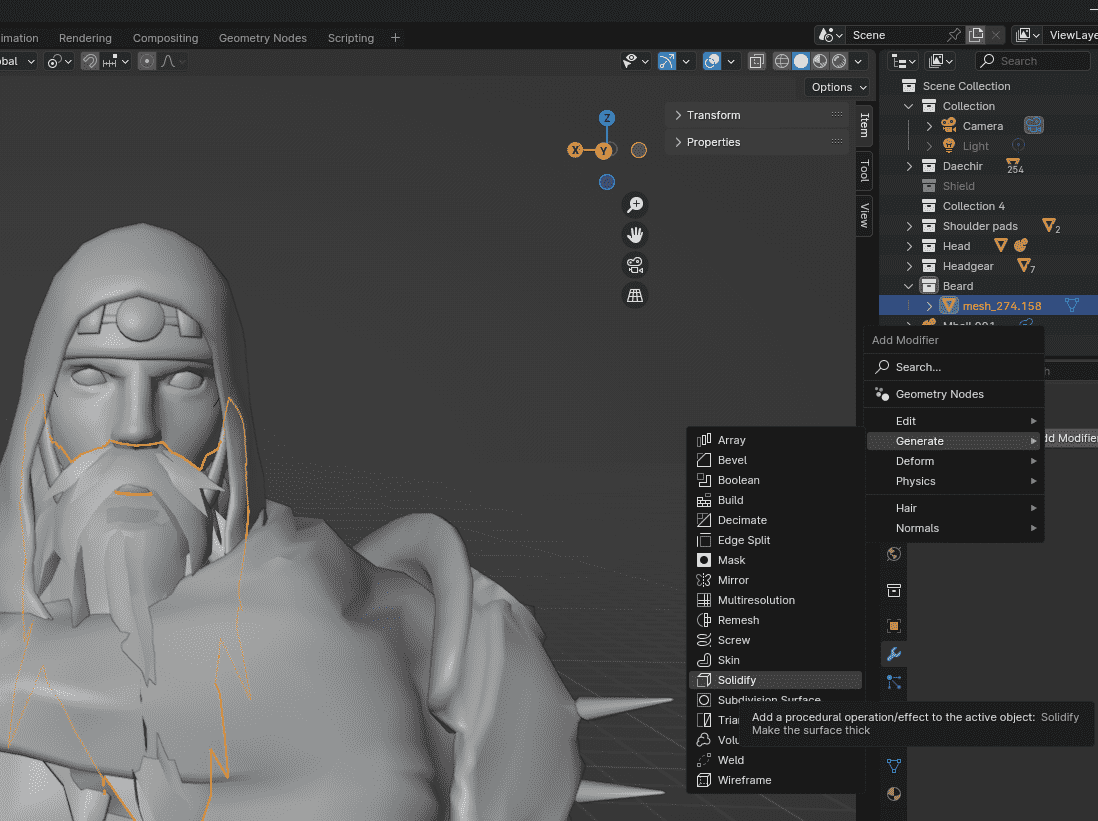Click the modifier Search field

point(954,367)
